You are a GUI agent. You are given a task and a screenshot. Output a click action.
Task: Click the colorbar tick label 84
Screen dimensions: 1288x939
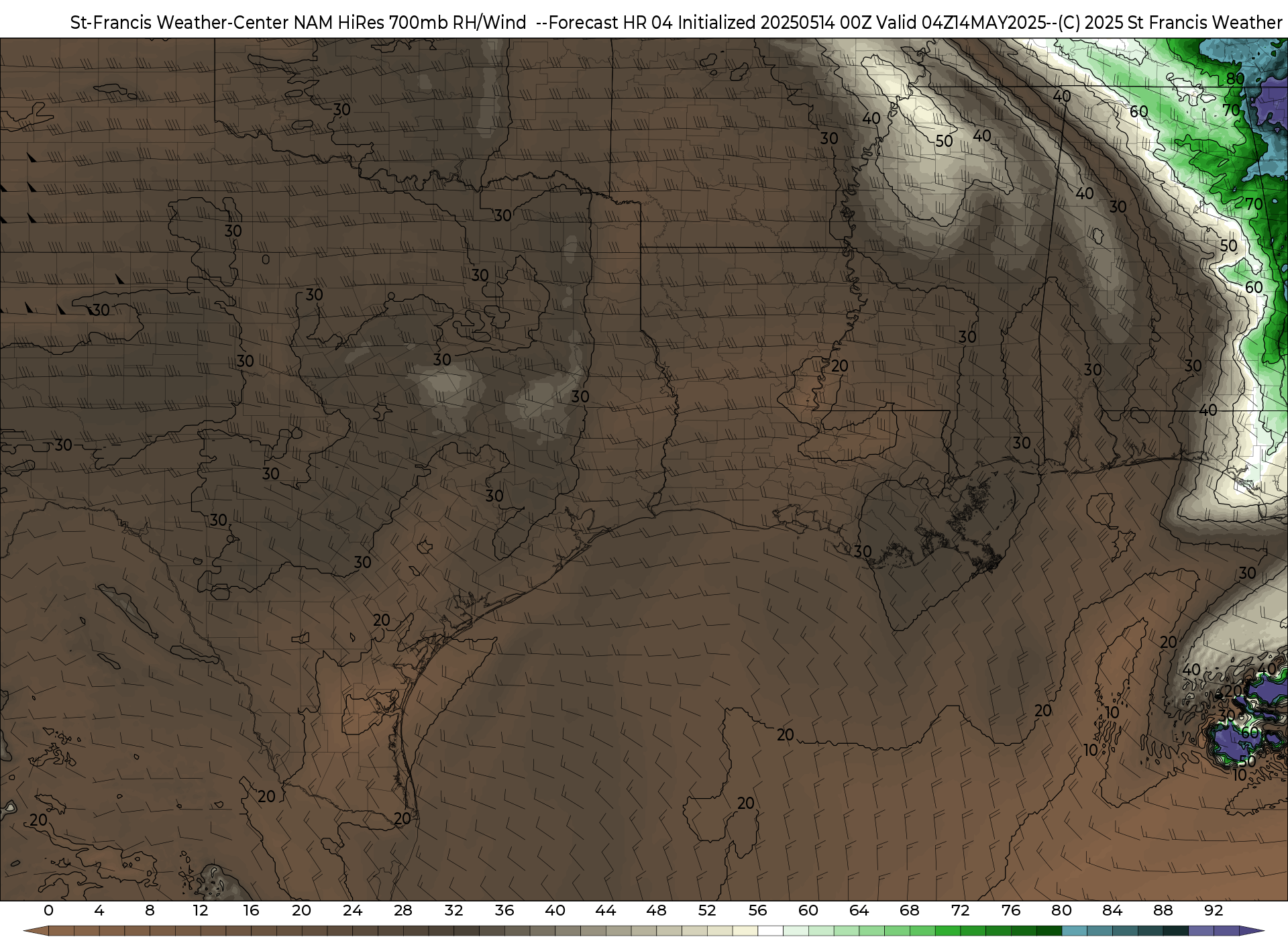[x=1112, y=910]
